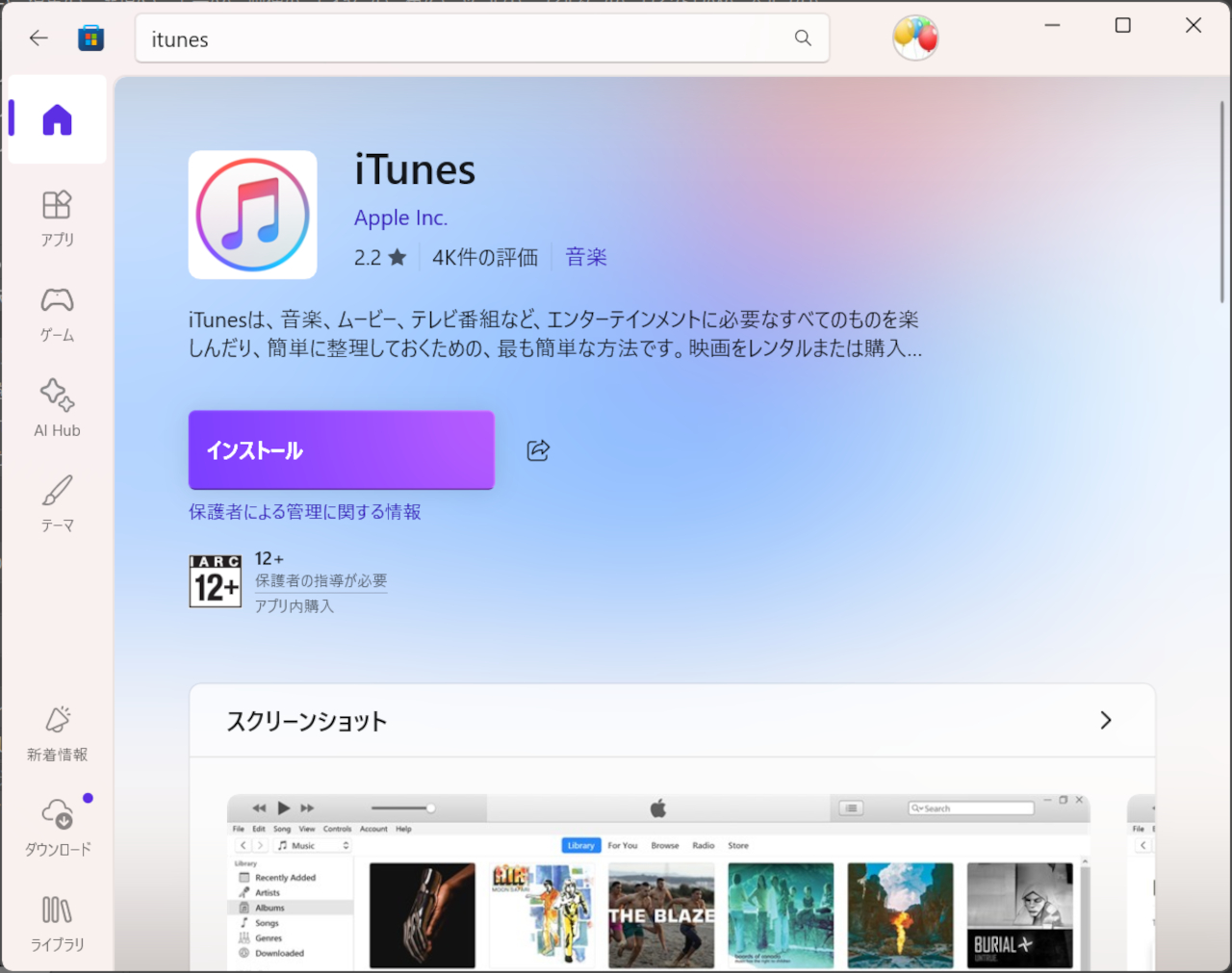Open the balloon profile avatar

915,38
